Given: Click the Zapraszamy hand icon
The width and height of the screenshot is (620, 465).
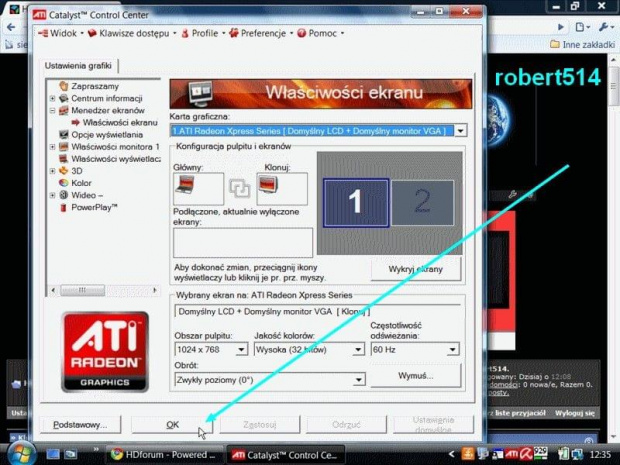Looking at the screenshot, I should (64, 86).
